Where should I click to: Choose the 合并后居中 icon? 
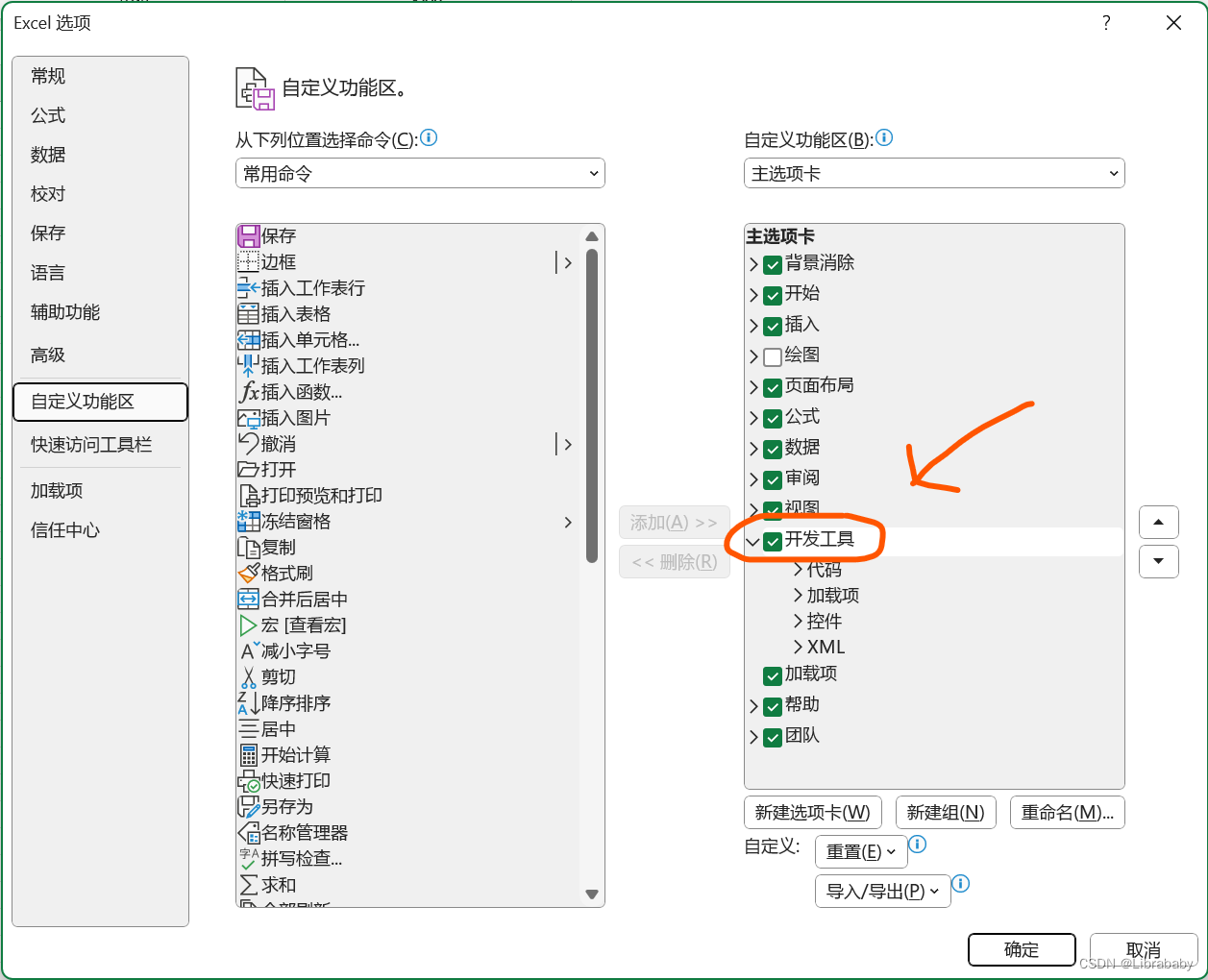(248, 599)
